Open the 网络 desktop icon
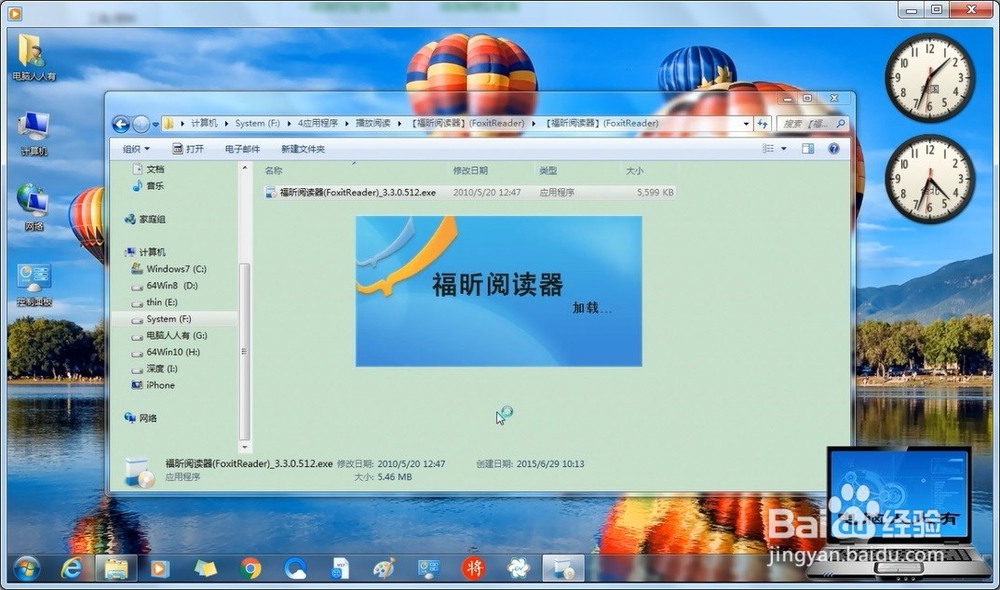 coord(33,207)
